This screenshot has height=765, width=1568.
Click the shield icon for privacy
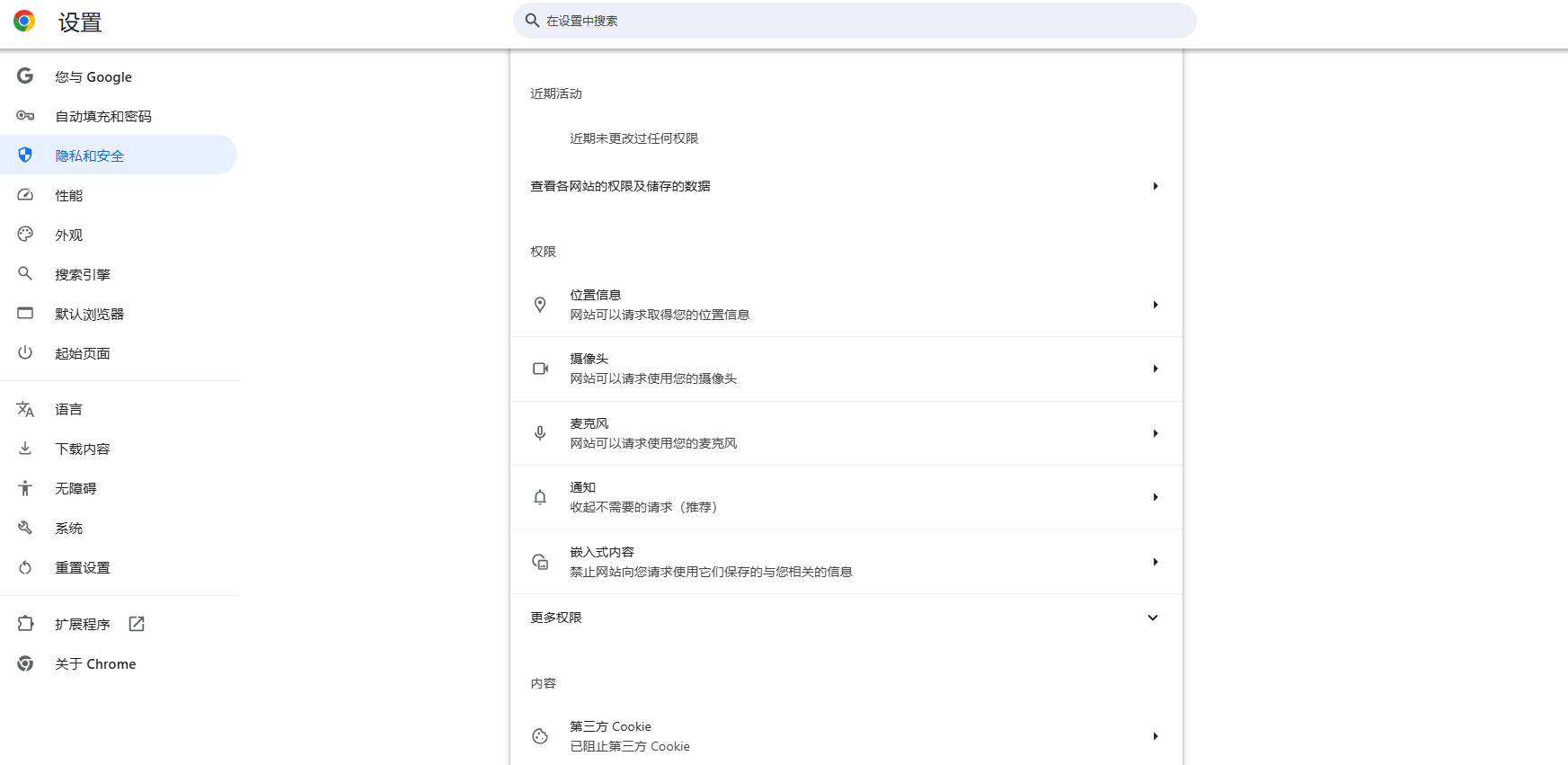tap(25, 156)
